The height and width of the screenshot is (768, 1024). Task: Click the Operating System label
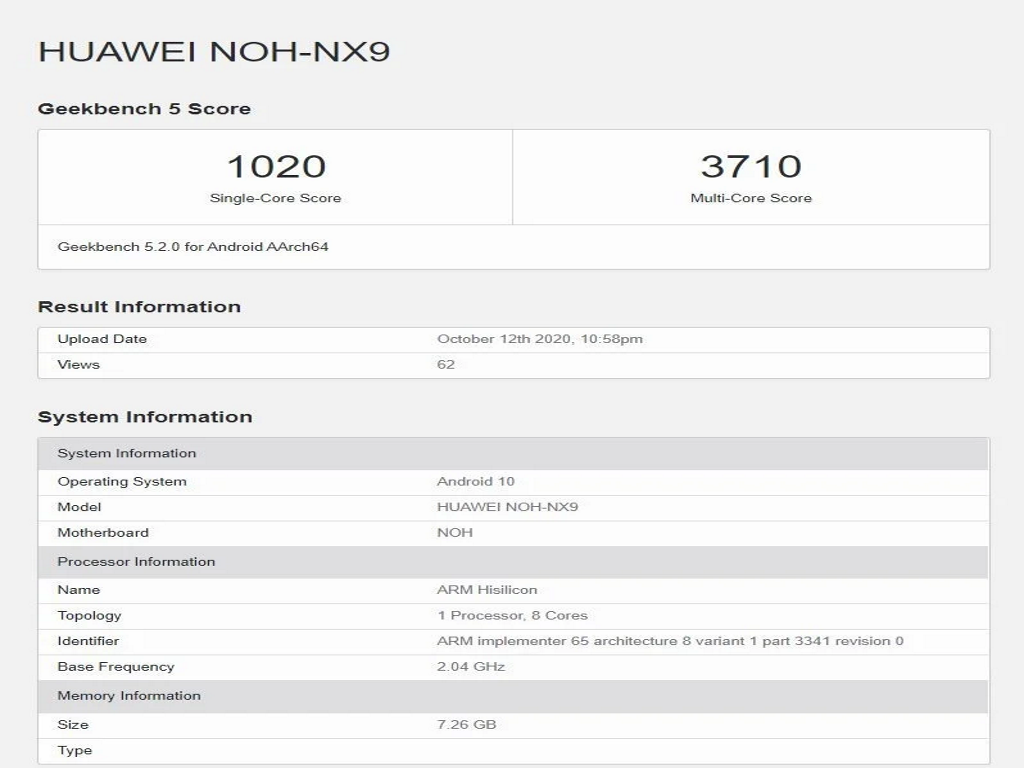pos(122,481)
